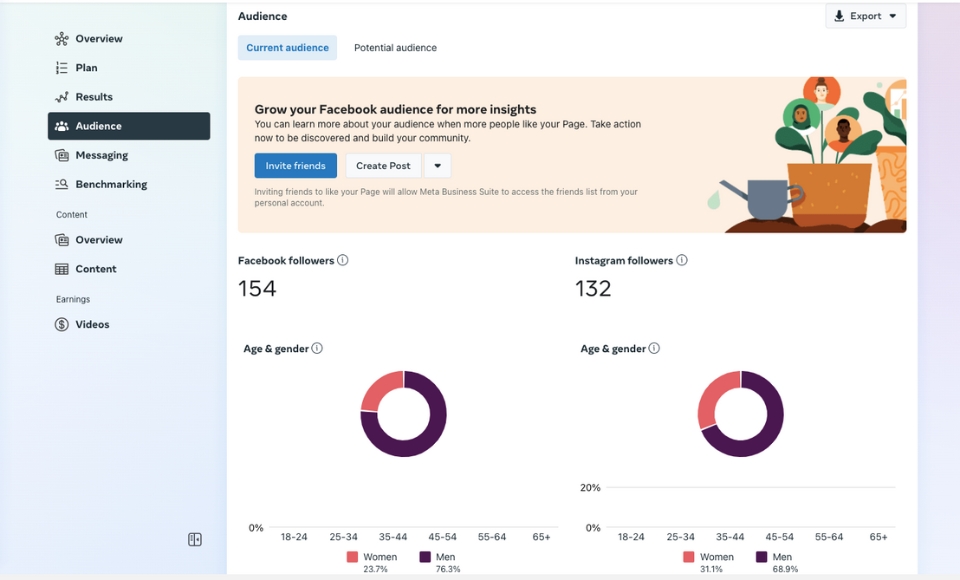Click the Invite friends button
Image resolution: width=960 pixels, height=580 pixels.
[295, 165]
